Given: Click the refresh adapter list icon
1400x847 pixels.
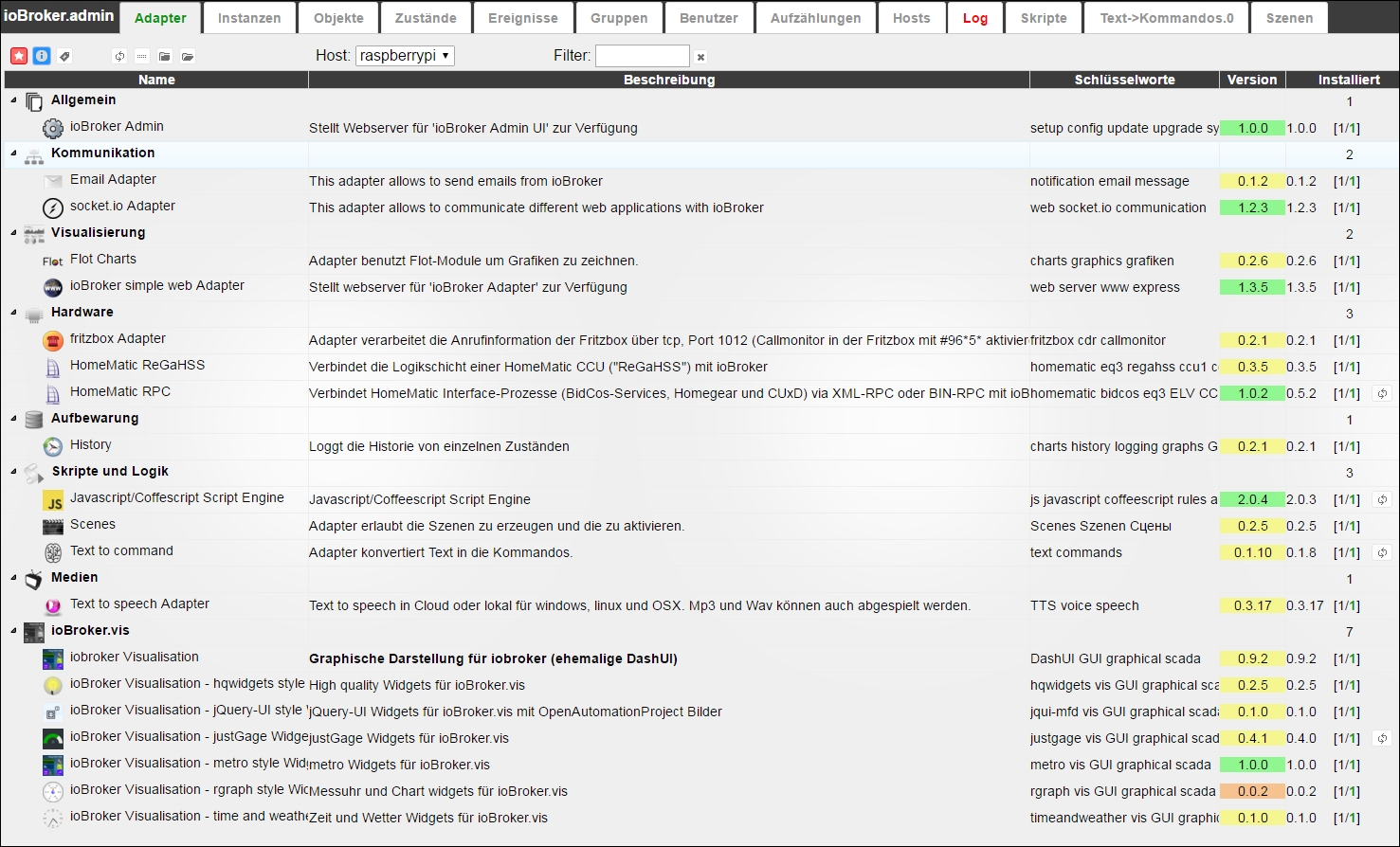Looking at the screenshot, I should 119,56.
